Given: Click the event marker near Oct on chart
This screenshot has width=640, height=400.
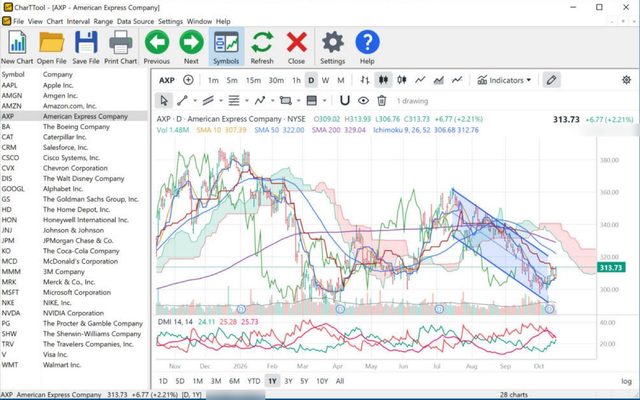Looking at the screenshot, I should 549,309.
